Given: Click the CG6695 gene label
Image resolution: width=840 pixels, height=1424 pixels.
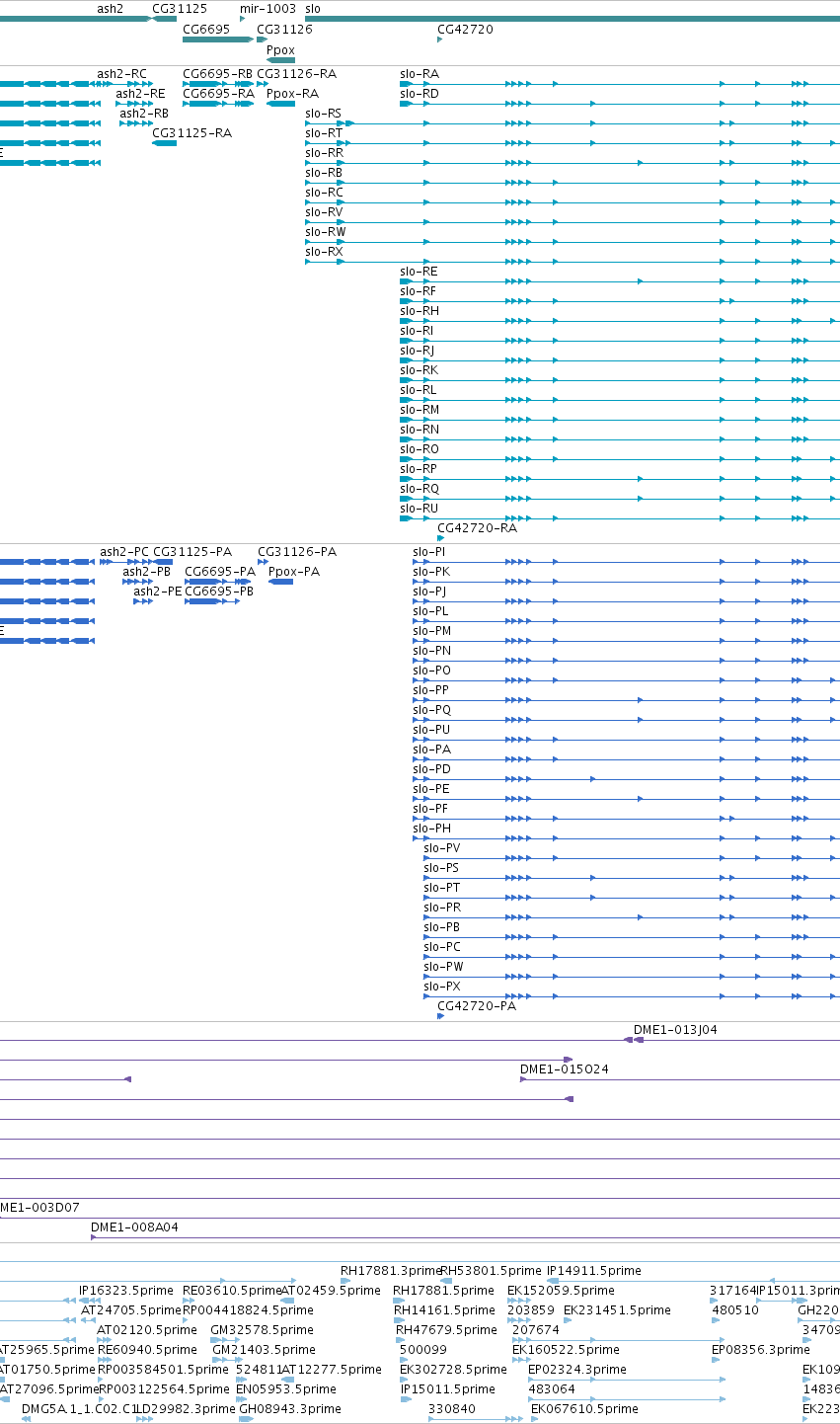Looking at the screenshot, I should coord(205,30).
